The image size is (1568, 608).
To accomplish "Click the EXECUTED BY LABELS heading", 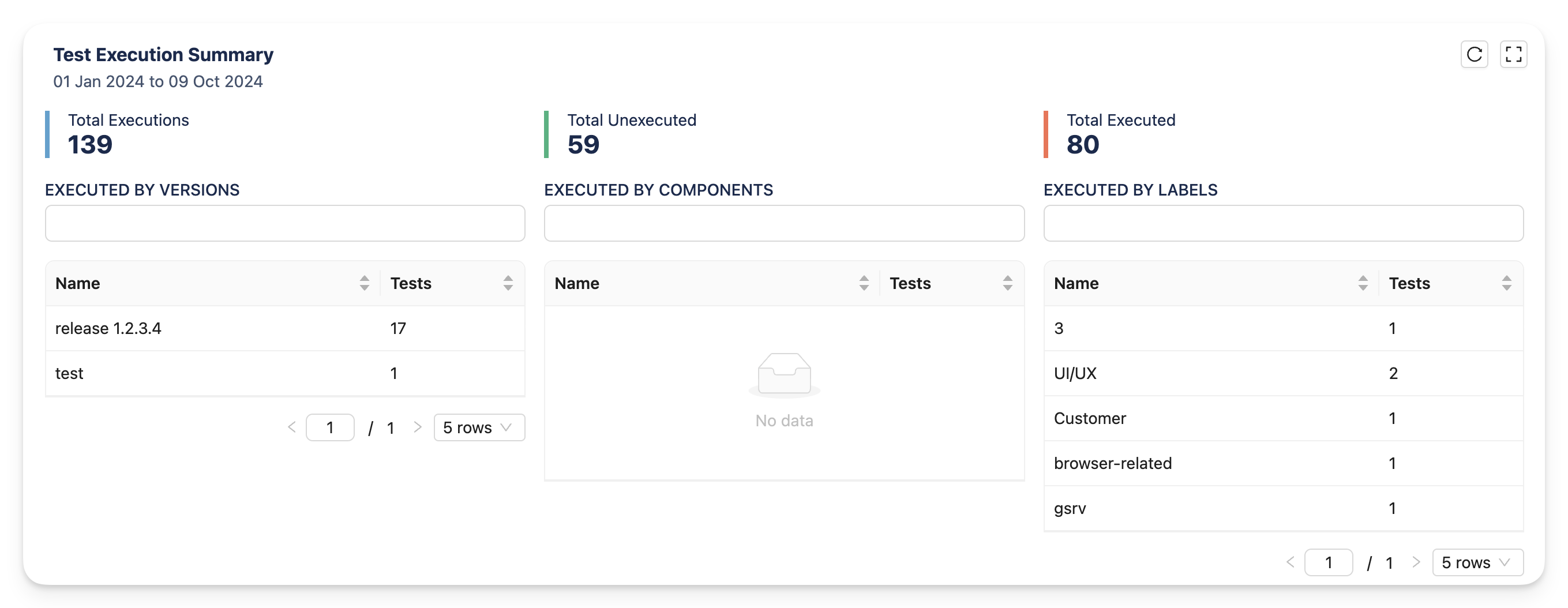I will coord(1130,190).
